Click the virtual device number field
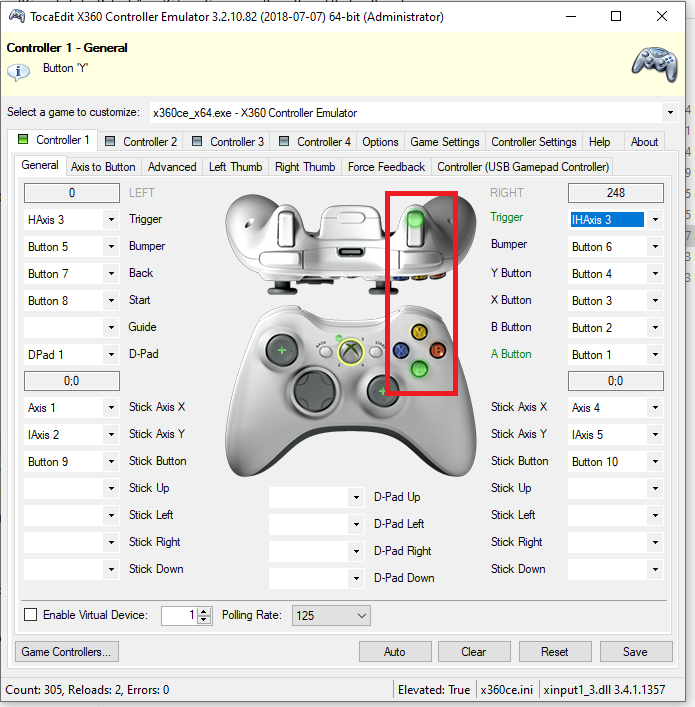Image resolution: width=695 pixels, height=707 pixels. (180, 615)
